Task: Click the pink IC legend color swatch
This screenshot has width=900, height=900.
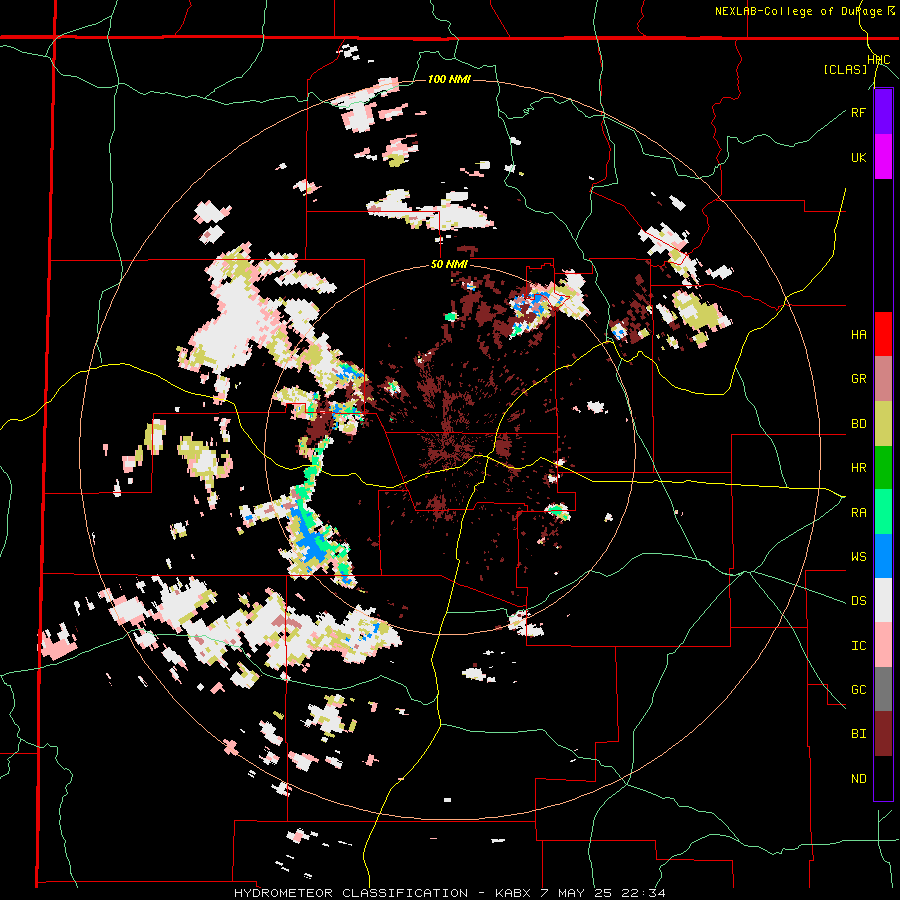Action: pyautogui.click(x=883, y=645)
